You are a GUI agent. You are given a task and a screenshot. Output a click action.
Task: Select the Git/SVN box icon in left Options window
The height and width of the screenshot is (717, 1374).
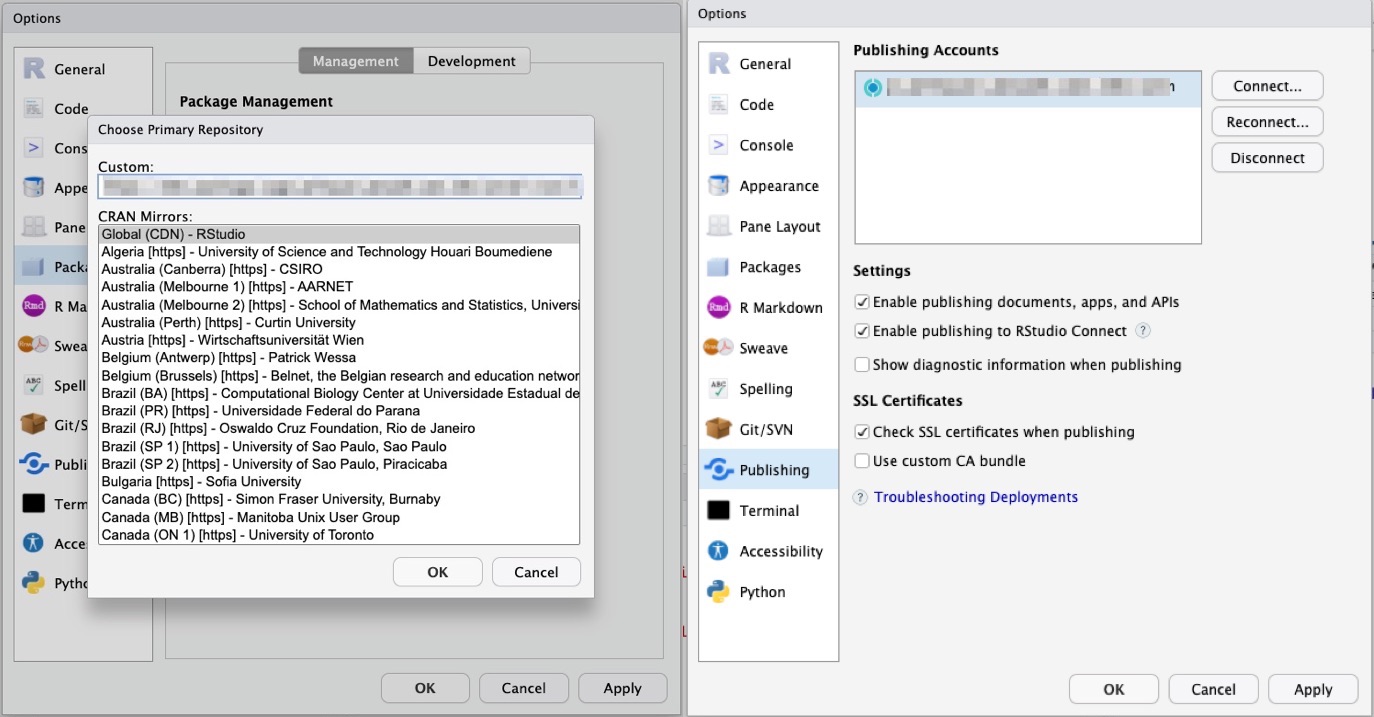34,425
